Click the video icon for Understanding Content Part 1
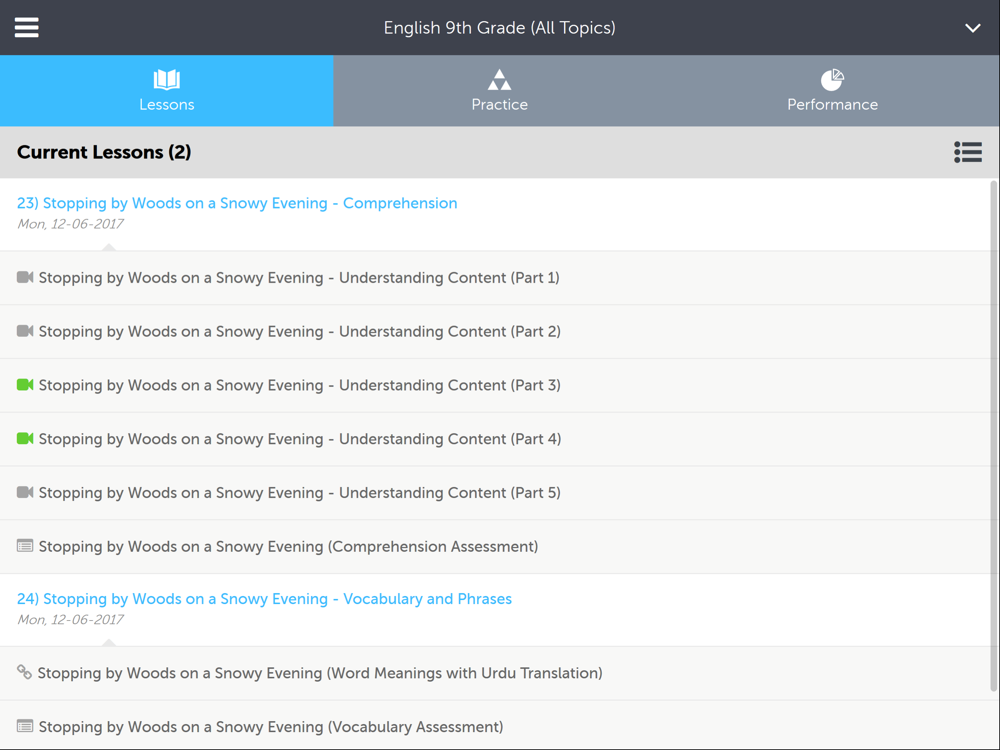Viewport: 1000px width, 750px height. click(x=25, y=277)
